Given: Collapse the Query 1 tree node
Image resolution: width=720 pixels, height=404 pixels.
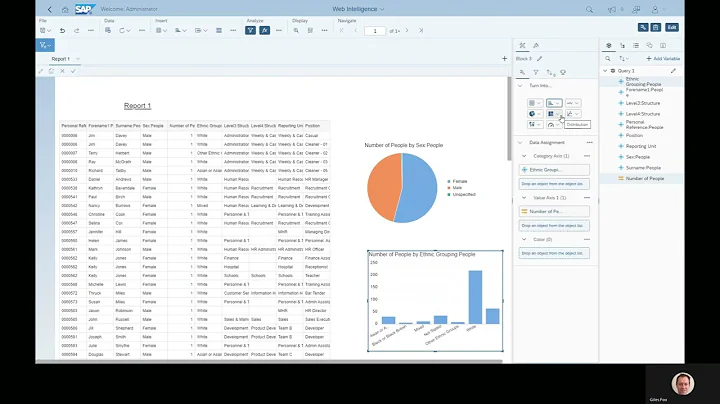Looking at the screenshot, I should [x=605, y=71].
